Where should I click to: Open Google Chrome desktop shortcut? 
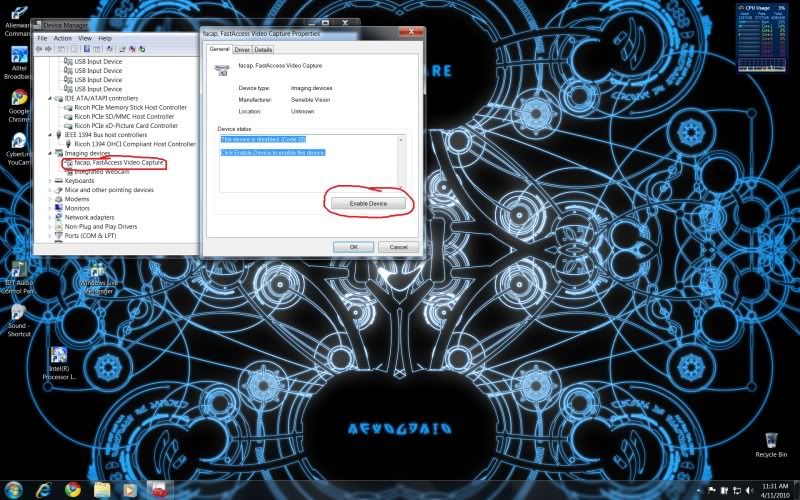pyautogui.click(x=19, y=106)
